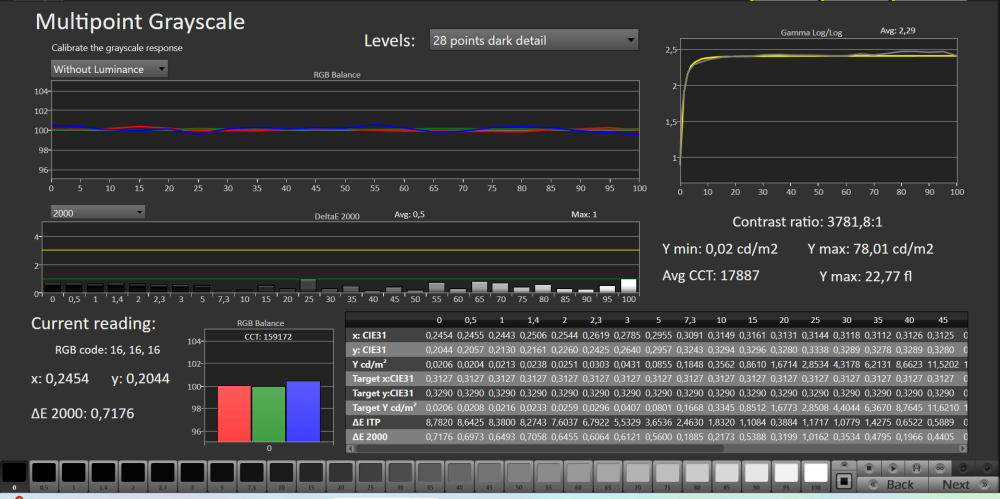1000x499 pixels.
Task: Click the 'x: CIE31' row header
Action: click(x=371, y=334)
